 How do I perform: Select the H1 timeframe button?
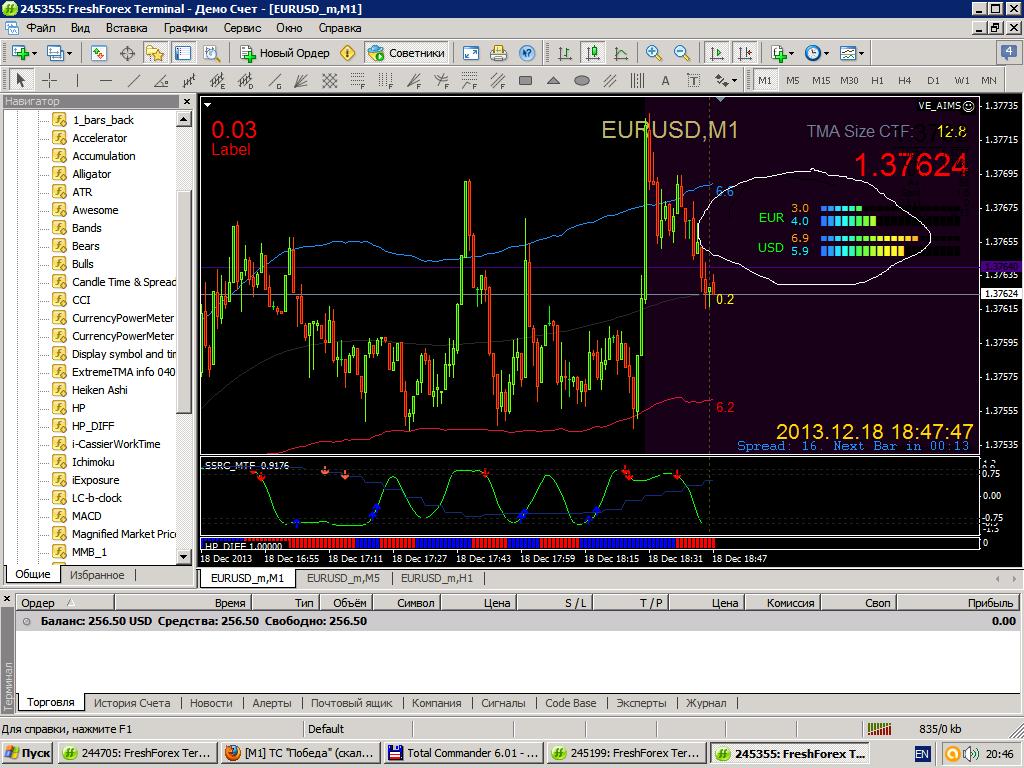point(877,80)
